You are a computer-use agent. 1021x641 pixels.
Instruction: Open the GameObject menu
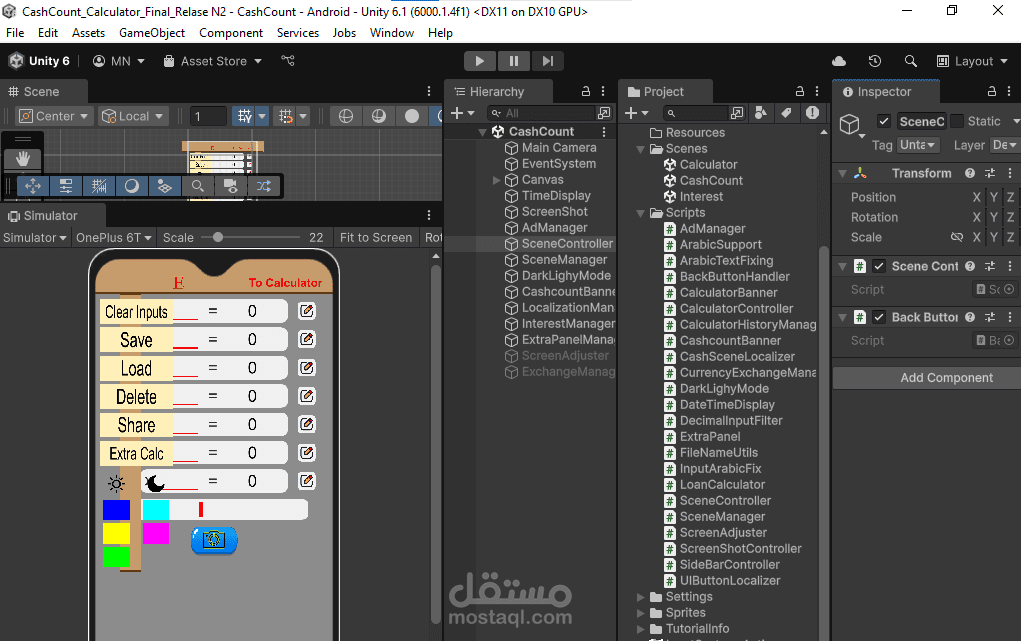click(152, 33)
